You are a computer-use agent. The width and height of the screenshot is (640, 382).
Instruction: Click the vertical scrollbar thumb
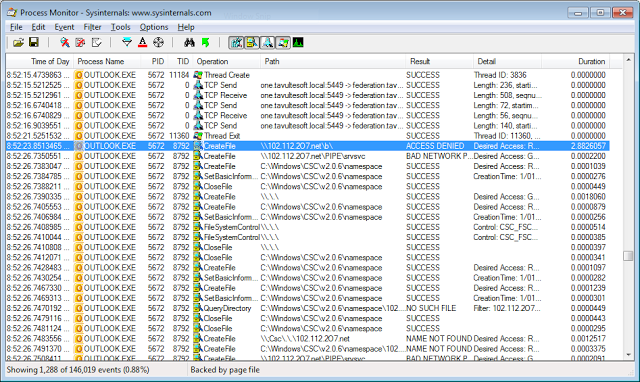(628, 256)
